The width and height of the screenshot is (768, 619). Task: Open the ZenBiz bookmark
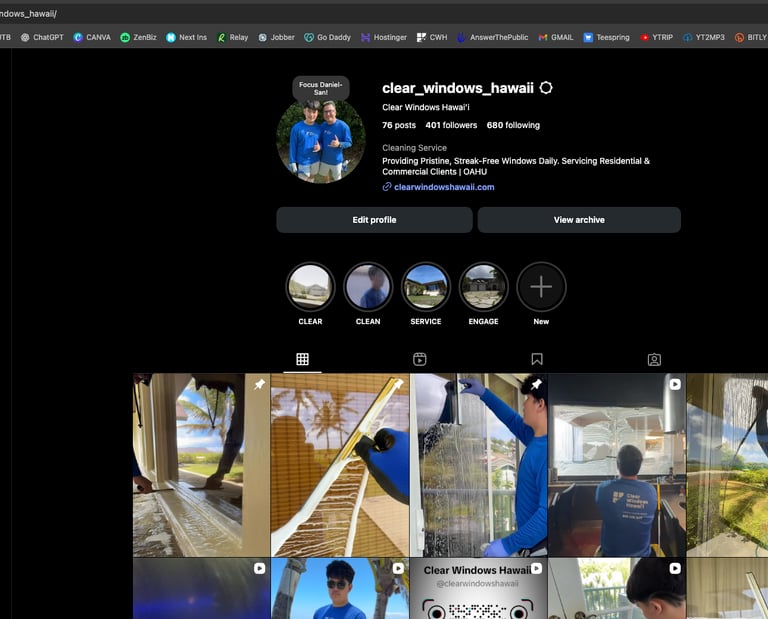point(138,37)
